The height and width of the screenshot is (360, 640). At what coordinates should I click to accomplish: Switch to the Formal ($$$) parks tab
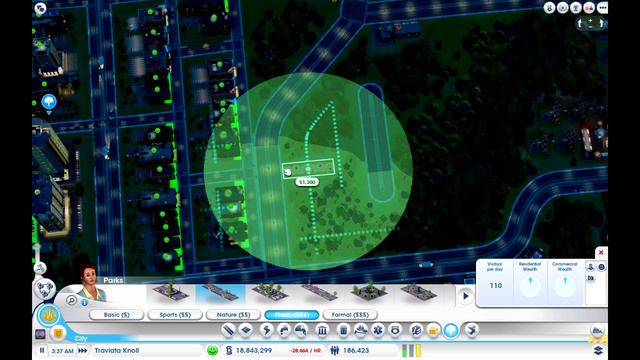(350, 315)
